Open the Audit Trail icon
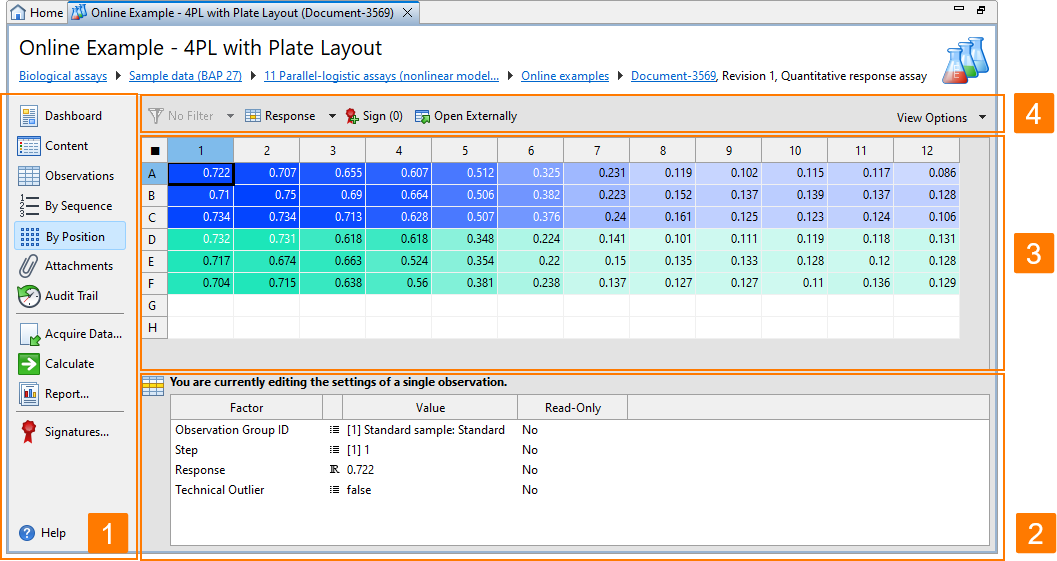 (x=28, y=296)
